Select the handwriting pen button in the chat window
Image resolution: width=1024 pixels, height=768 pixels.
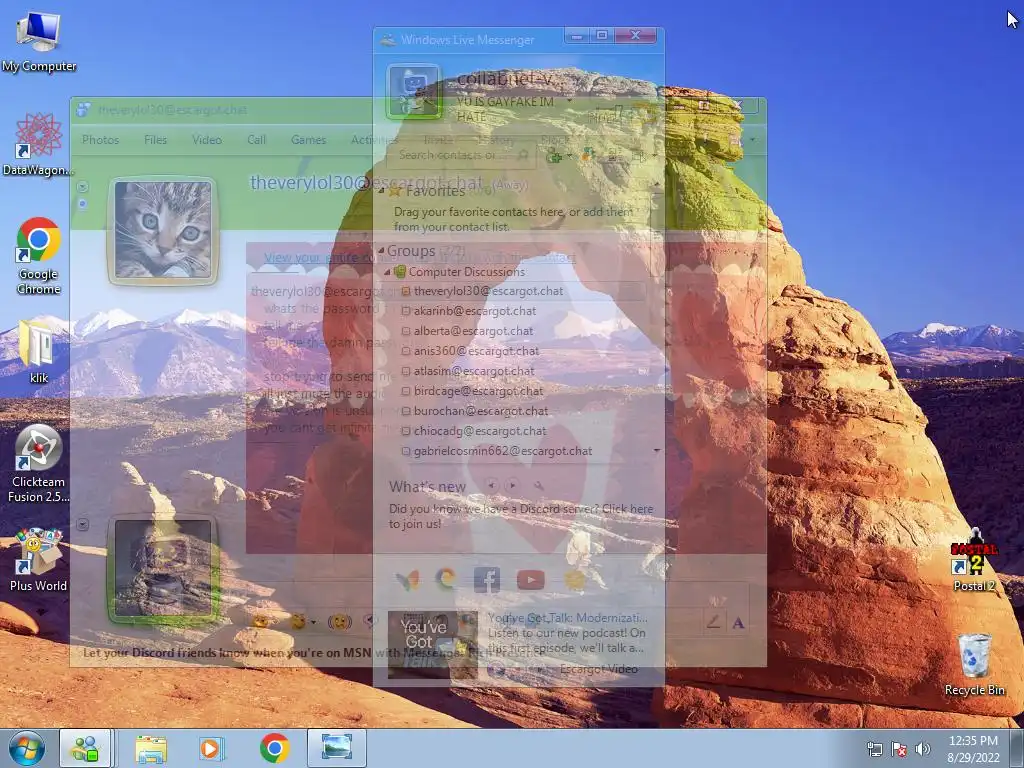coord(713,622)
